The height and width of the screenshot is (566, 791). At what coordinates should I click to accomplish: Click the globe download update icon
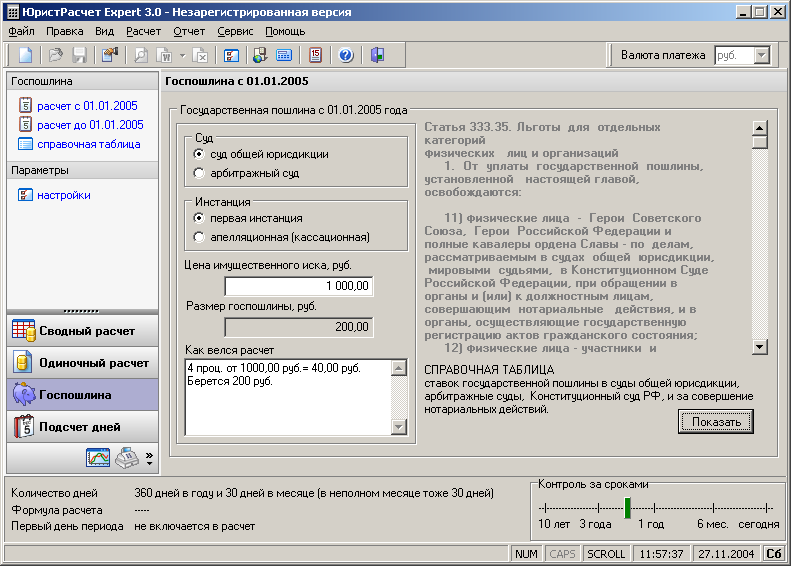click(260, 55)
